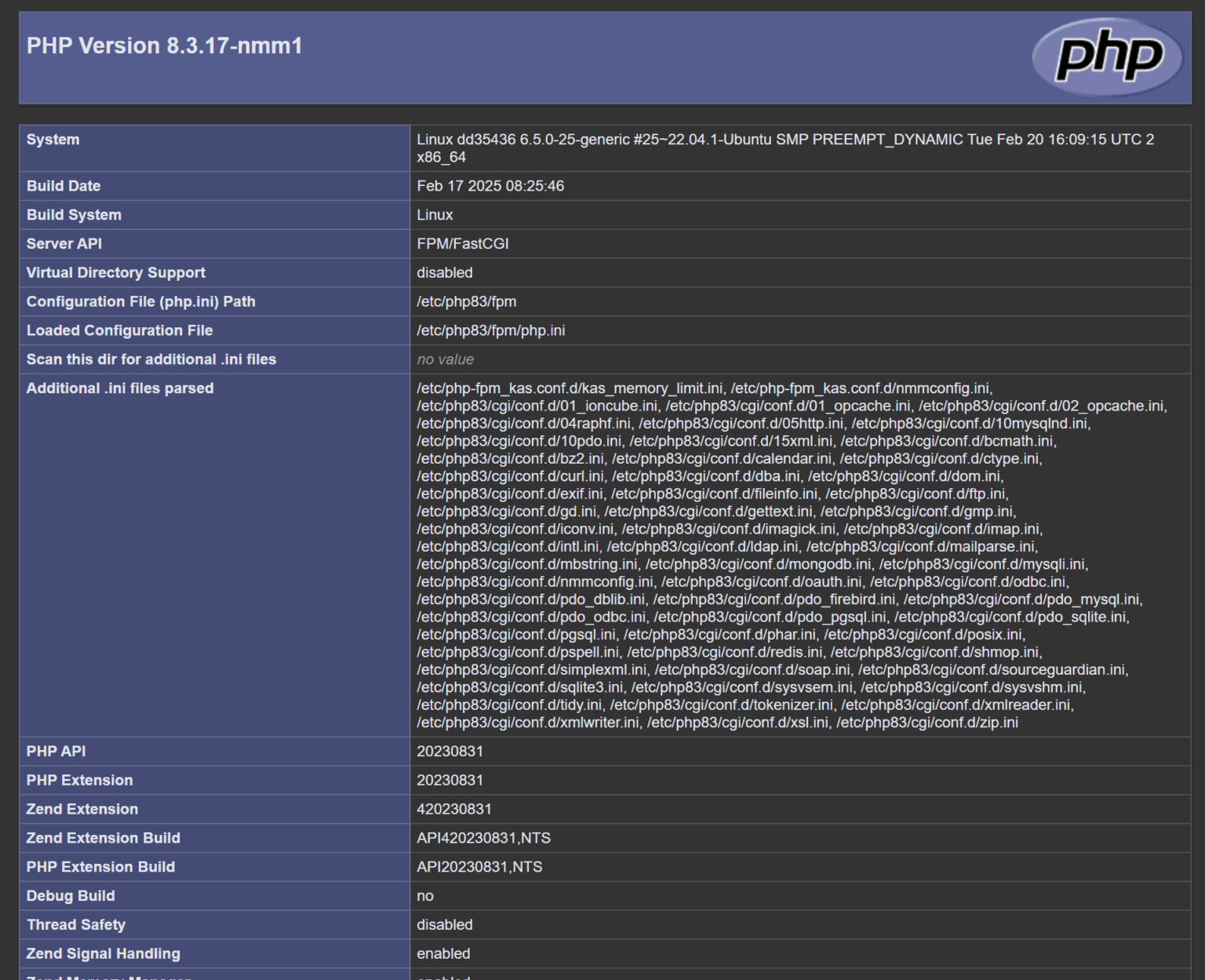The height and width of the screenshot is (980, 1205).
Task: Select the Debug Build 'no' value
Action: point(425,895)
